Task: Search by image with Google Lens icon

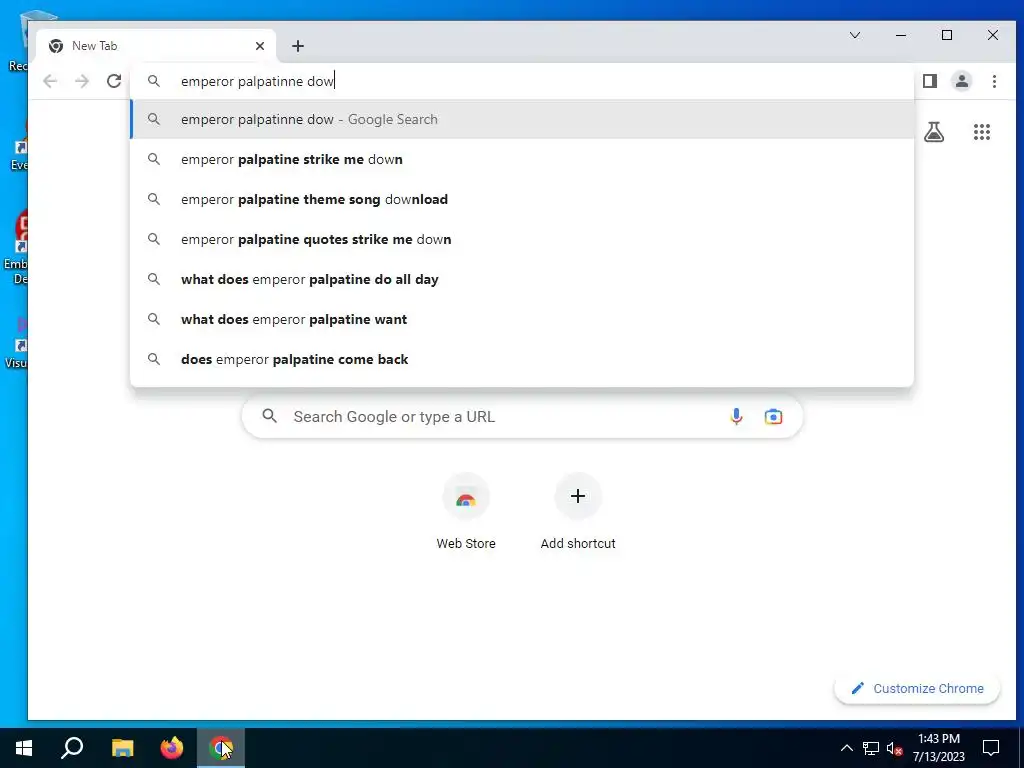Action: 773,417
